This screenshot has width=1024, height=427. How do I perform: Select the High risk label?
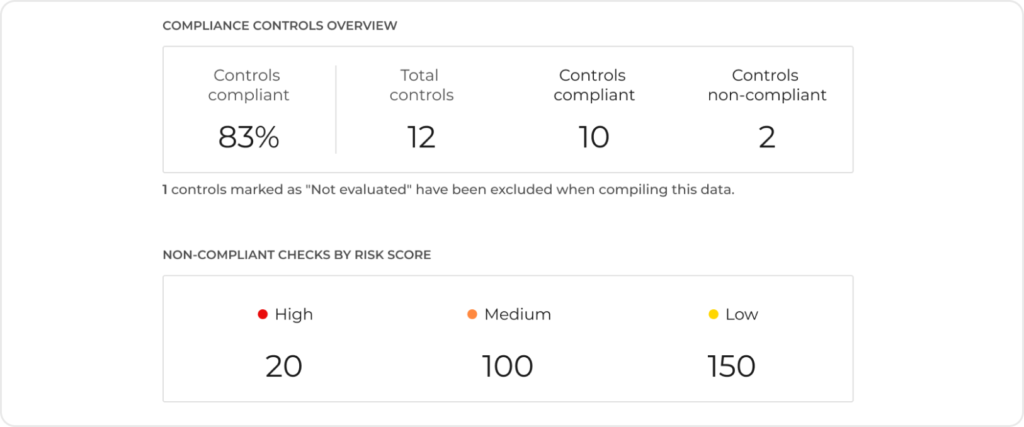pos(294,315)
